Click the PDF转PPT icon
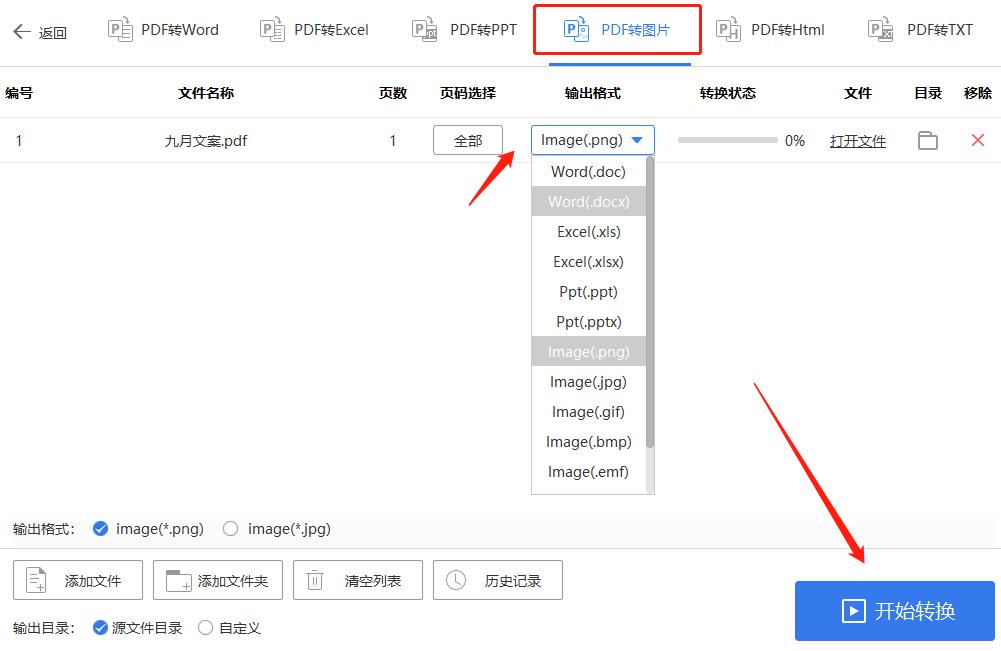 (424, 30)
